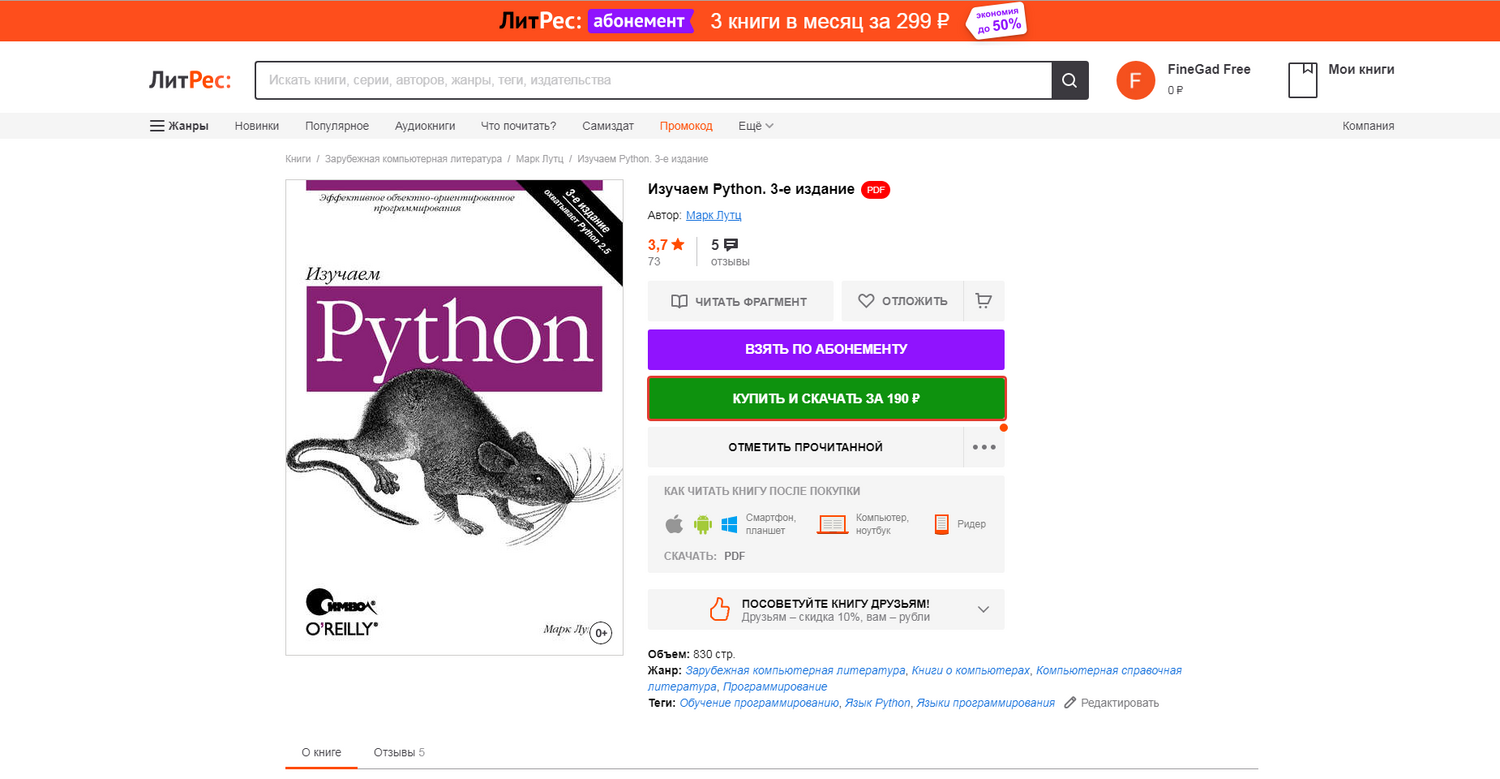Click the 5 отзывы reviews count
Screen dimensions: 1500x779
click(730, 252)
